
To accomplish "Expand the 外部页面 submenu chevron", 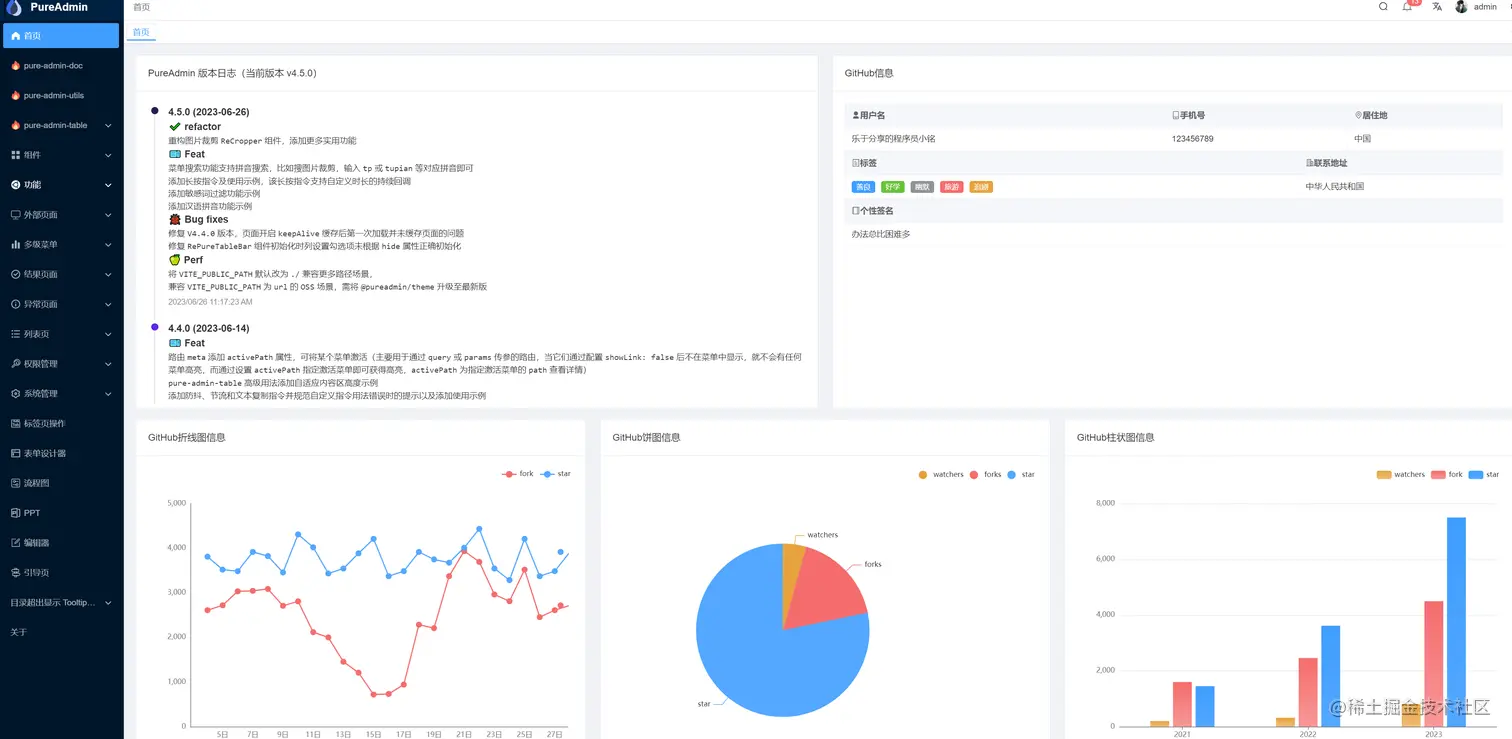I will 108,215.
